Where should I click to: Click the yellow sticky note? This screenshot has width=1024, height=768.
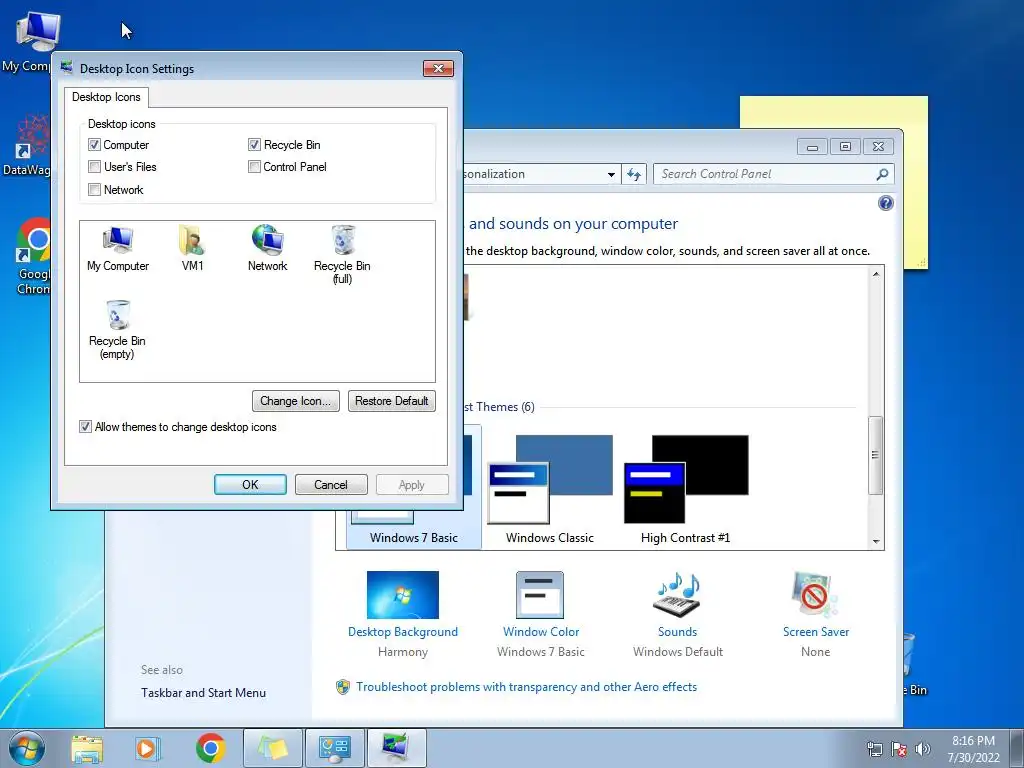pos(833,113)
